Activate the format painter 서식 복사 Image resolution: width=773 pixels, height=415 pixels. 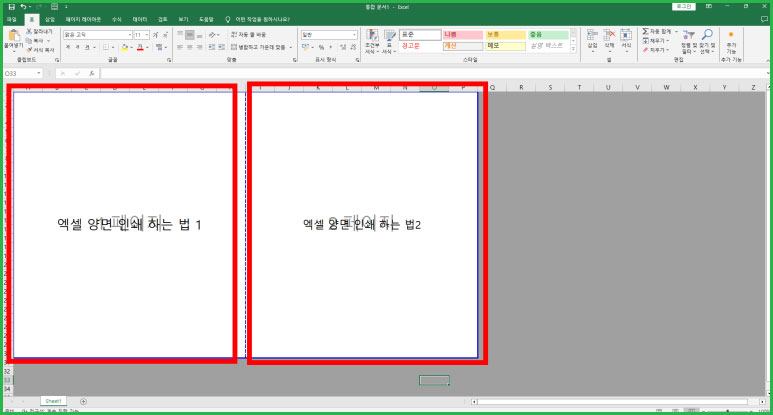40,50
